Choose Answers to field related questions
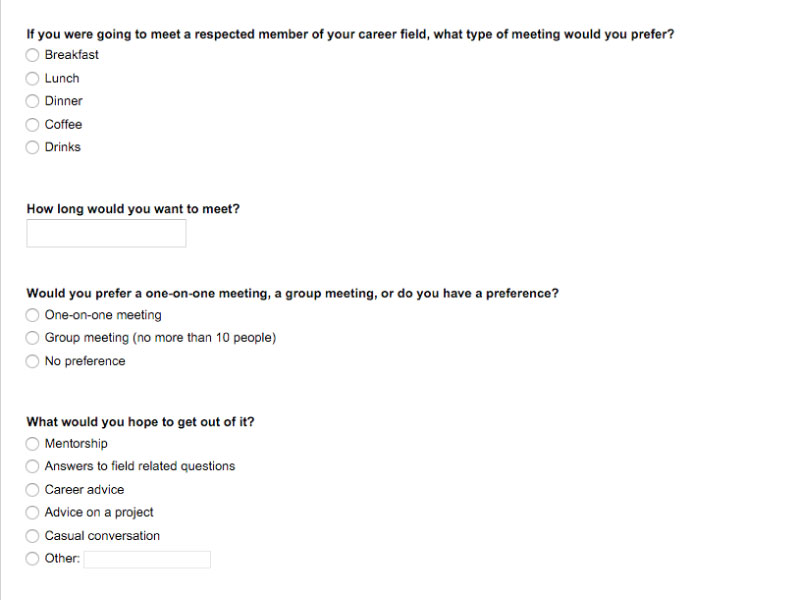 [32, 466]
